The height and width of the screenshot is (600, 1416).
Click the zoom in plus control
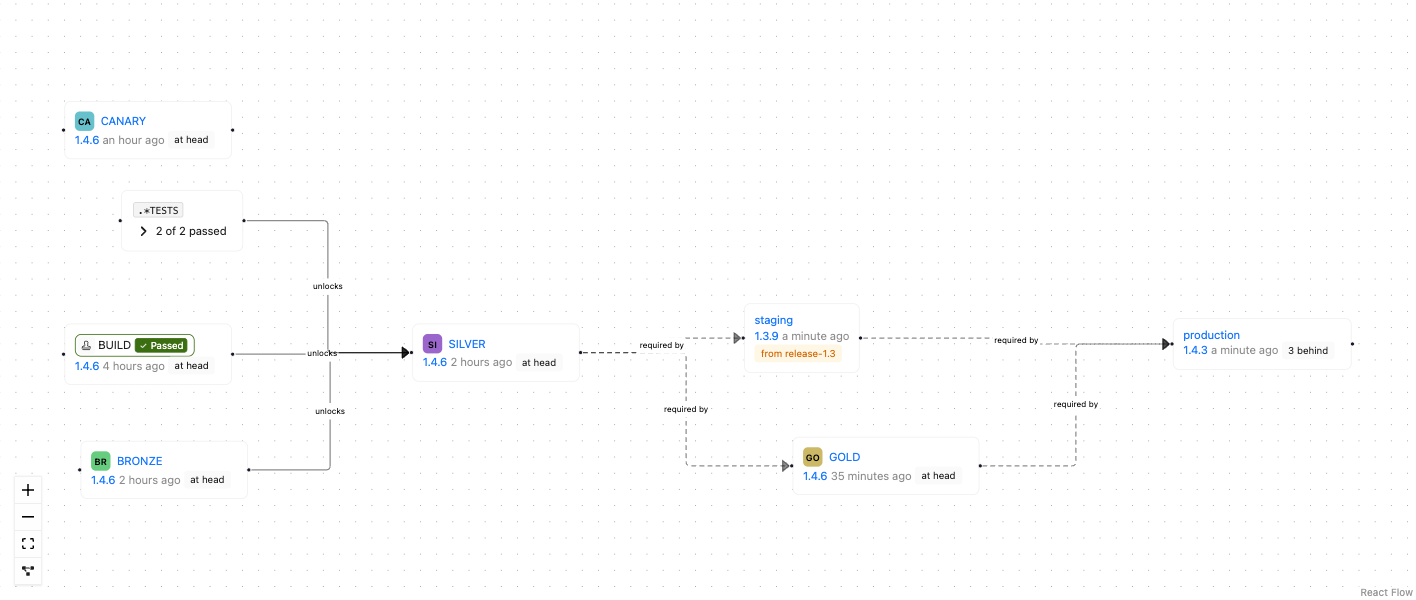[x=28, y=490]
